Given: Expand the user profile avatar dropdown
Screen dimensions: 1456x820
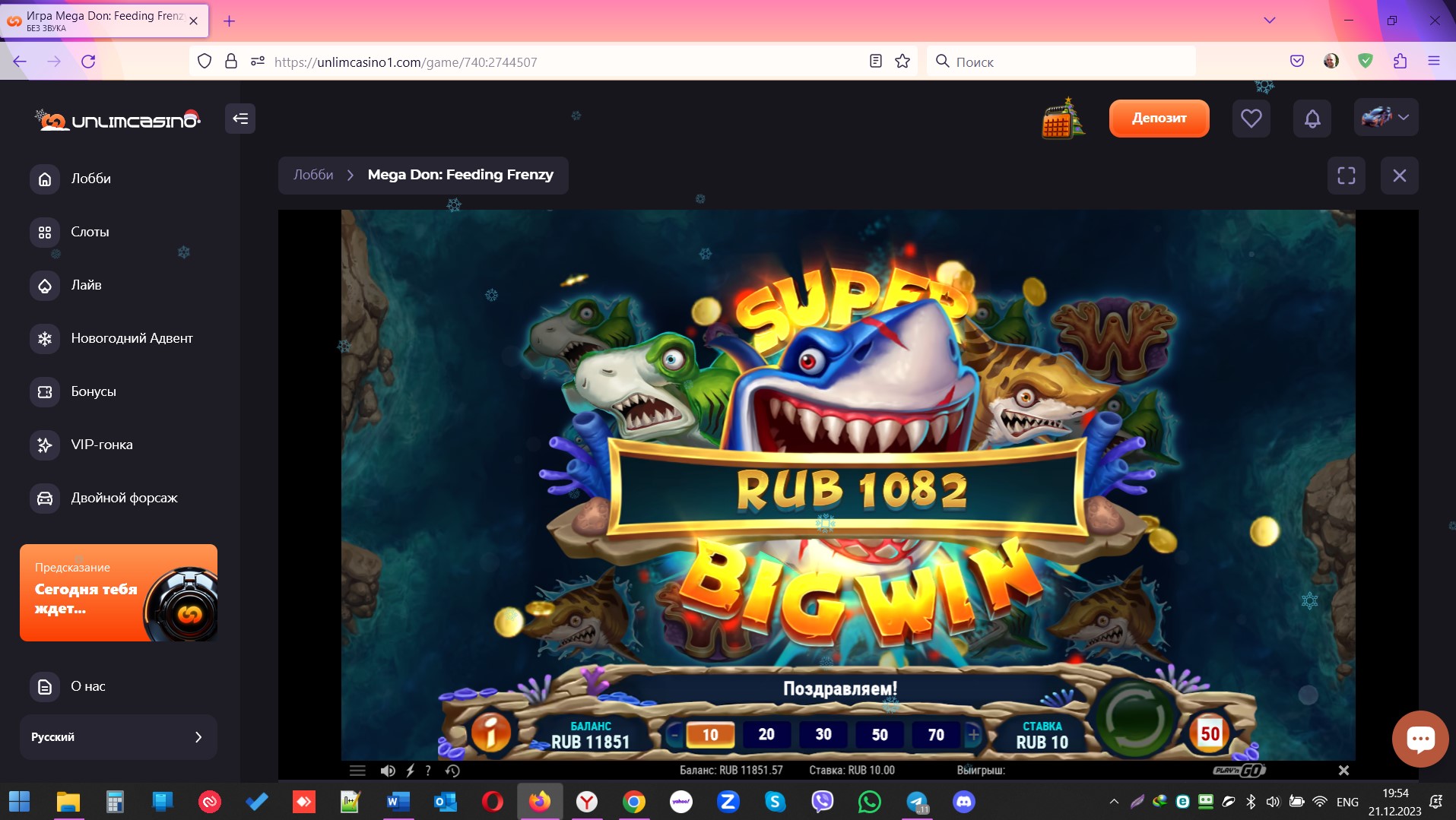Looking at the screenshot, I should (1385, 118).
